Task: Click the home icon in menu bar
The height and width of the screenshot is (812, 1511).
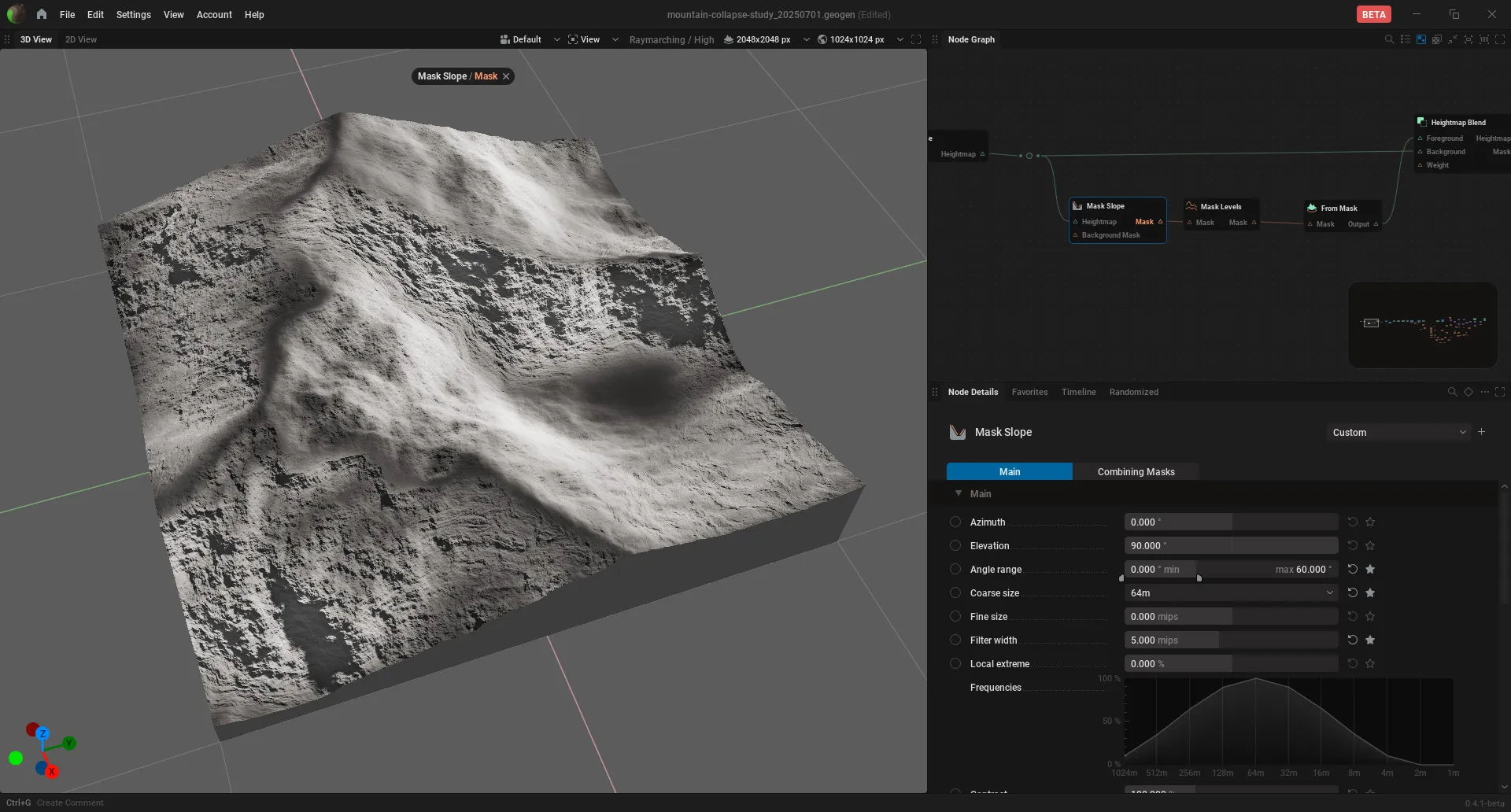Action: pos(41,14)
